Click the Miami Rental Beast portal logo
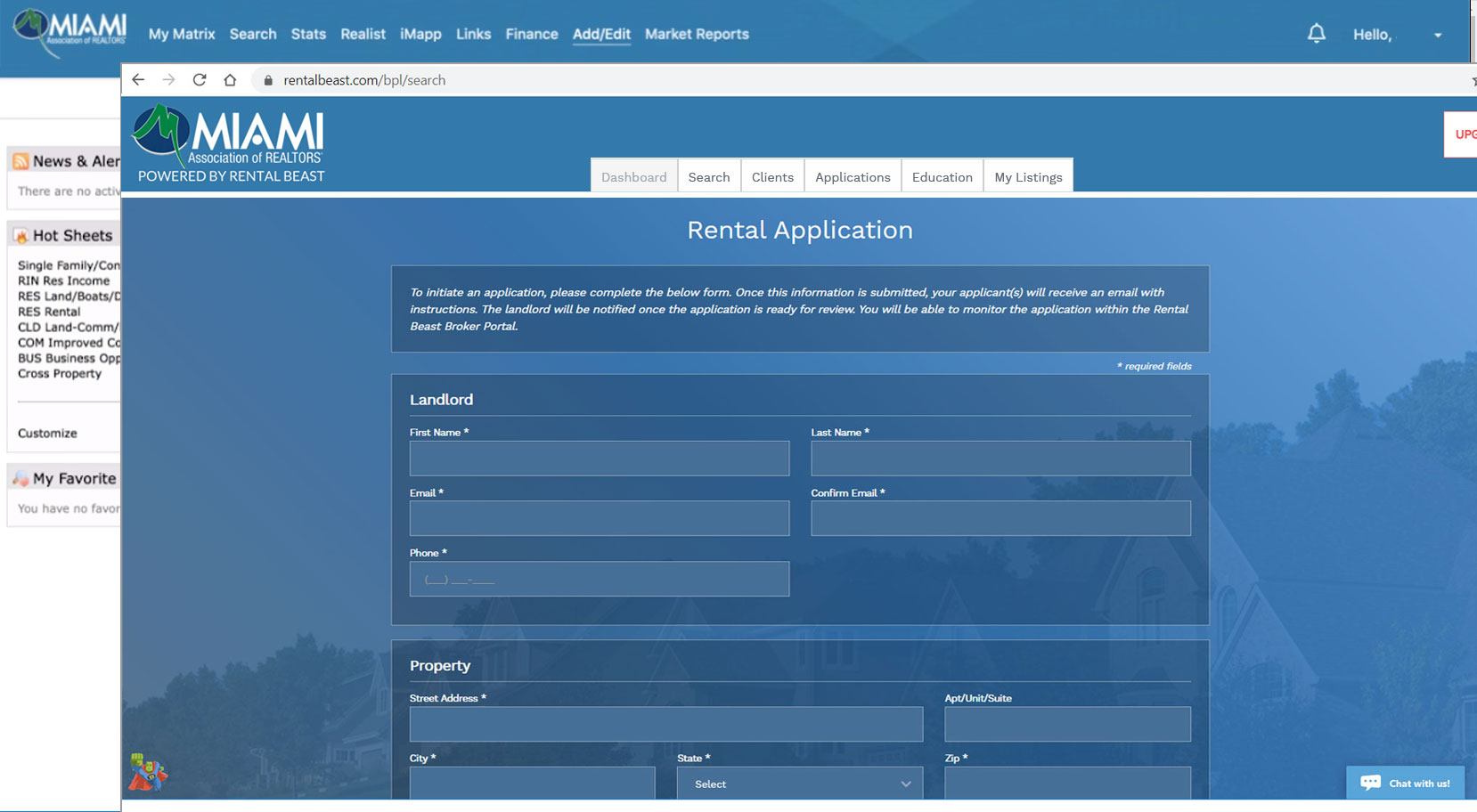 228,144
